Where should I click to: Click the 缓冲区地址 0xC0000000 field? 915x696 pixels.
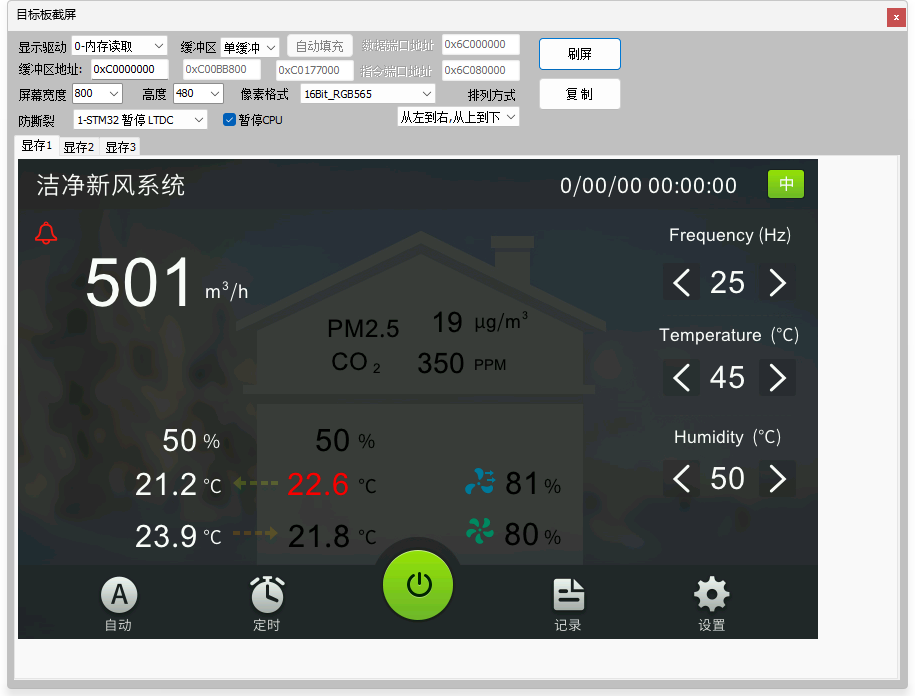[130, 69]
